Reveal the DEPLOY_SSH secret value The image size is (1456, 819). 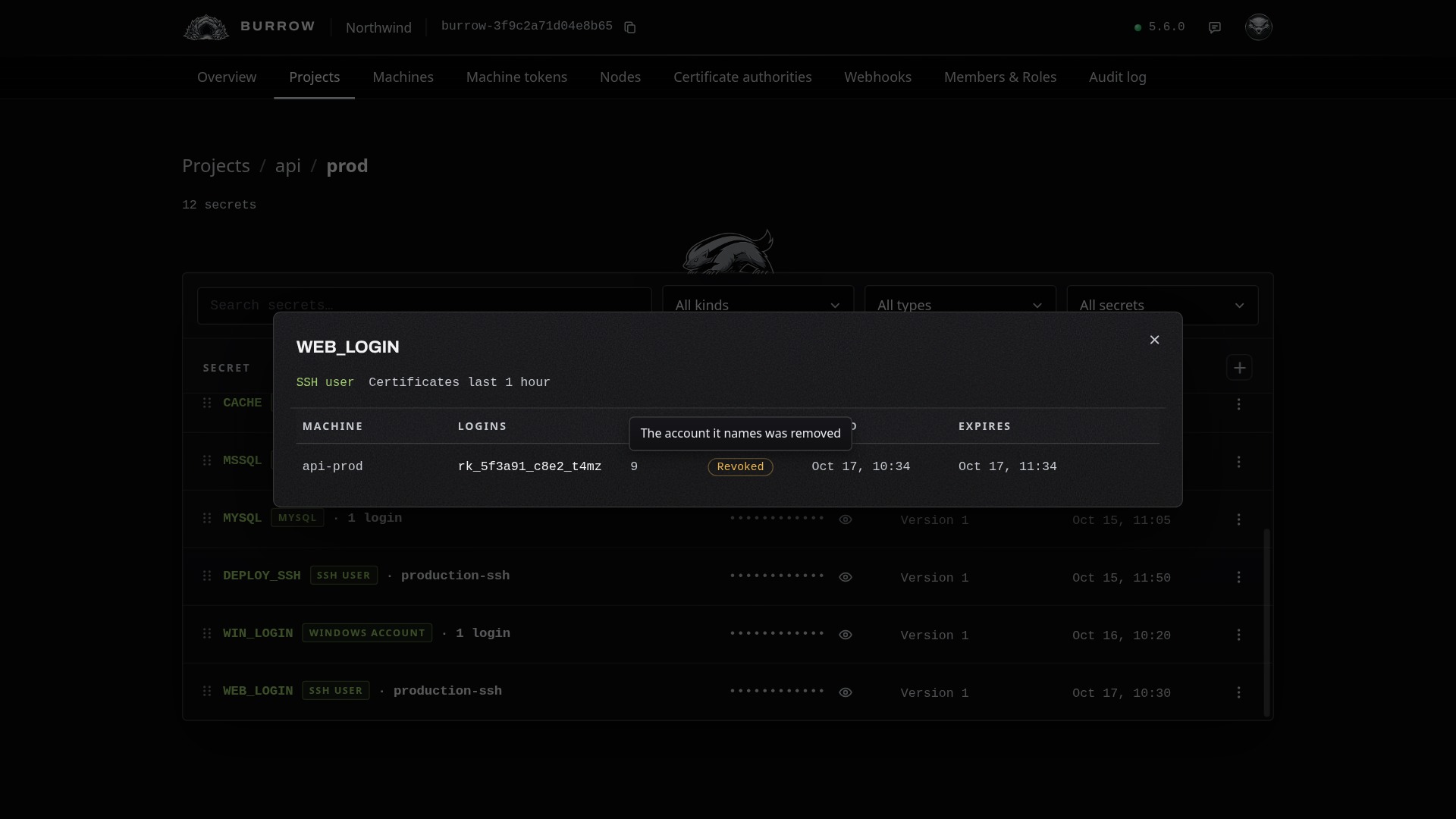(846, 577)
